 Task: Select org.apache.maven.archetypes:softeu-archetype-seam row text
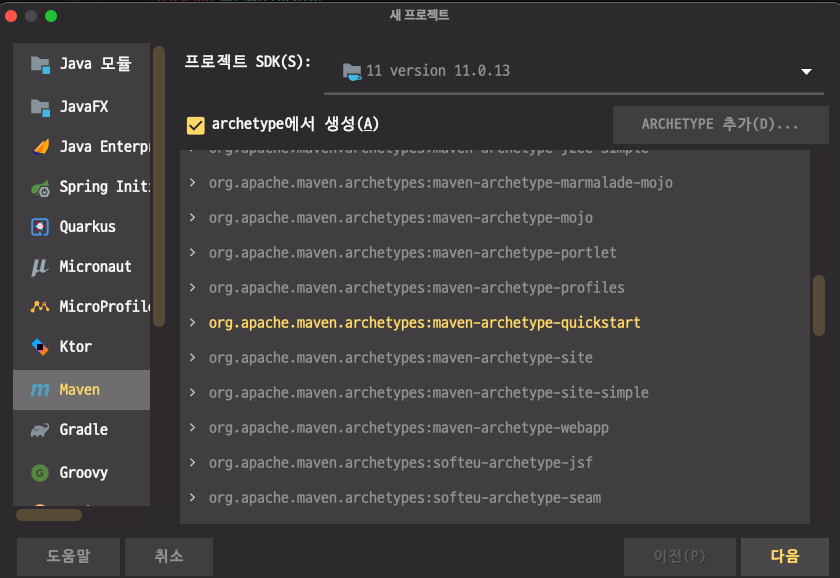(405, 498)
